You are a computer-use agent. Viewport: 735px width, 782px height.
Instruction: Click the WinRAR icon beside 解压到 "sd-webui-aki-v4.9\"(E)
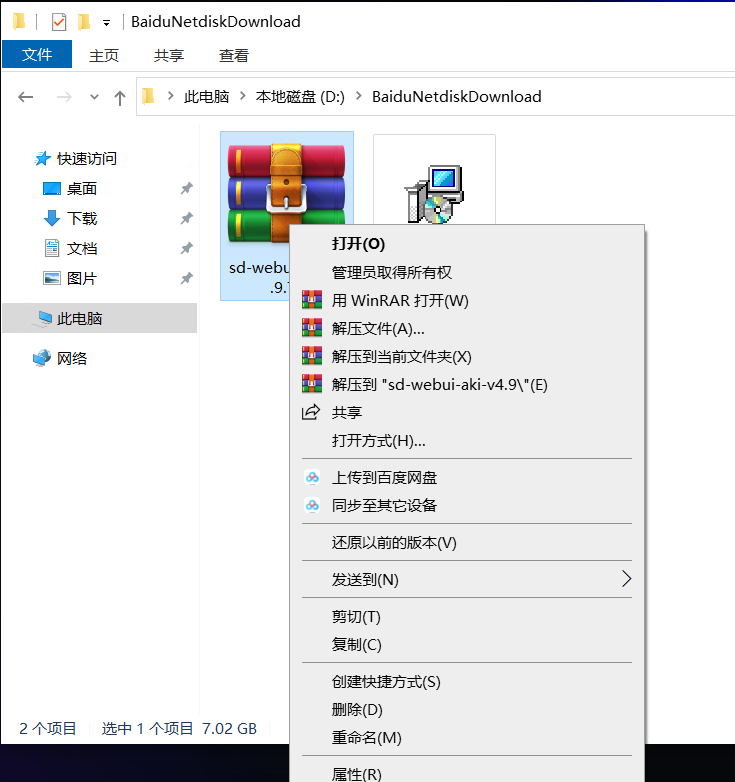pyautogui.click(x=312, y=384)
